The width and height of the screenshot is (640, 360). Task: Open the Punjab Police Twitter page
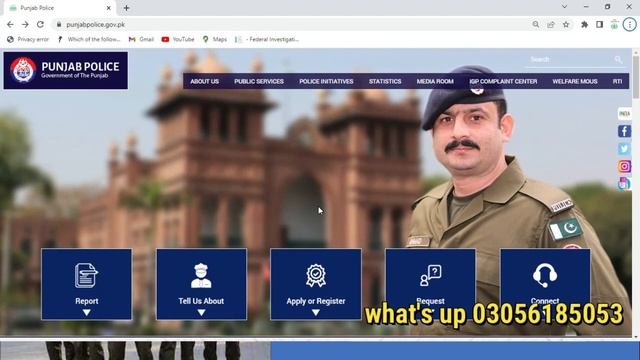coord(624,149)
